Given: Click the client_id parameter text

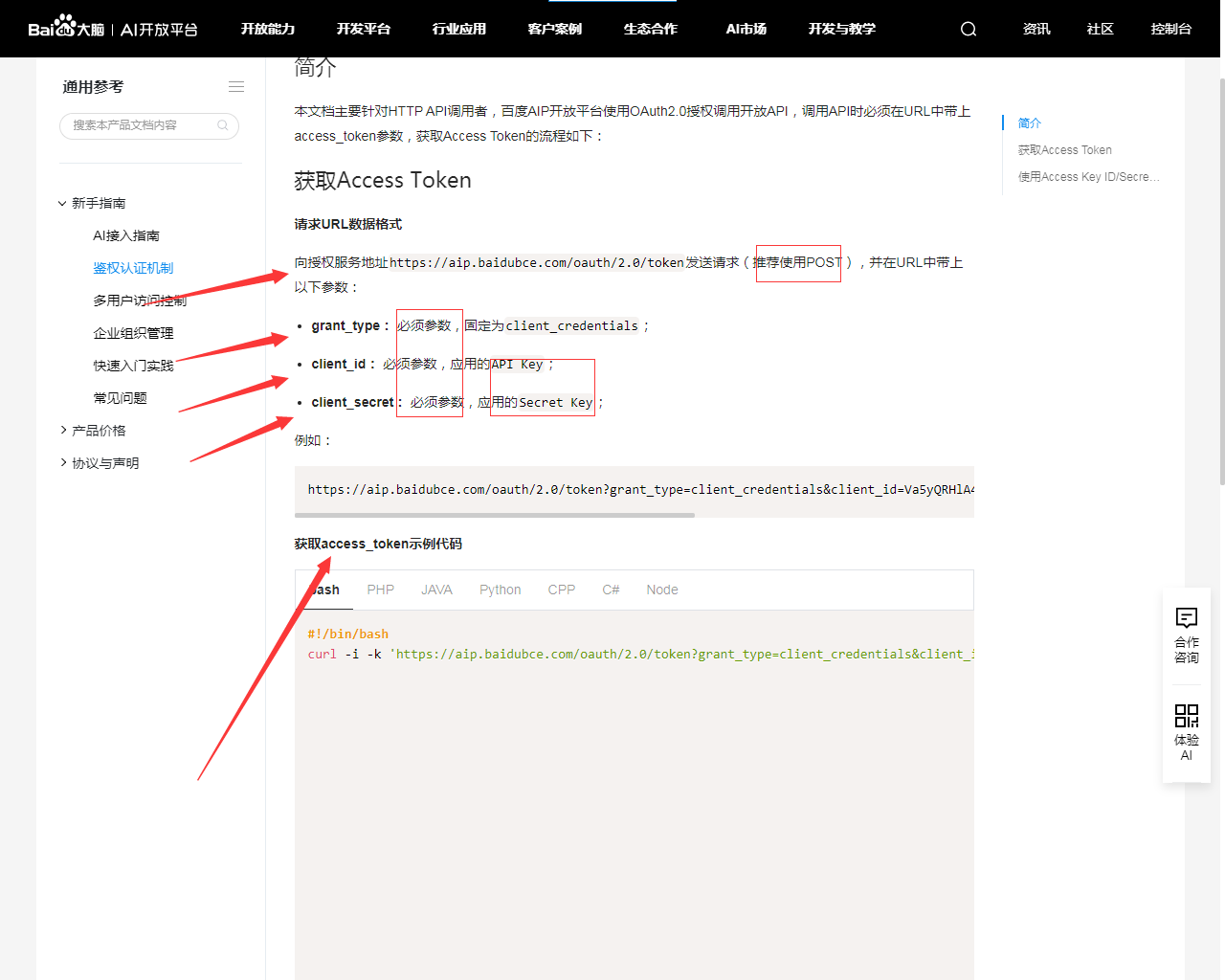Looking at the screenshot, I should 339,364.
